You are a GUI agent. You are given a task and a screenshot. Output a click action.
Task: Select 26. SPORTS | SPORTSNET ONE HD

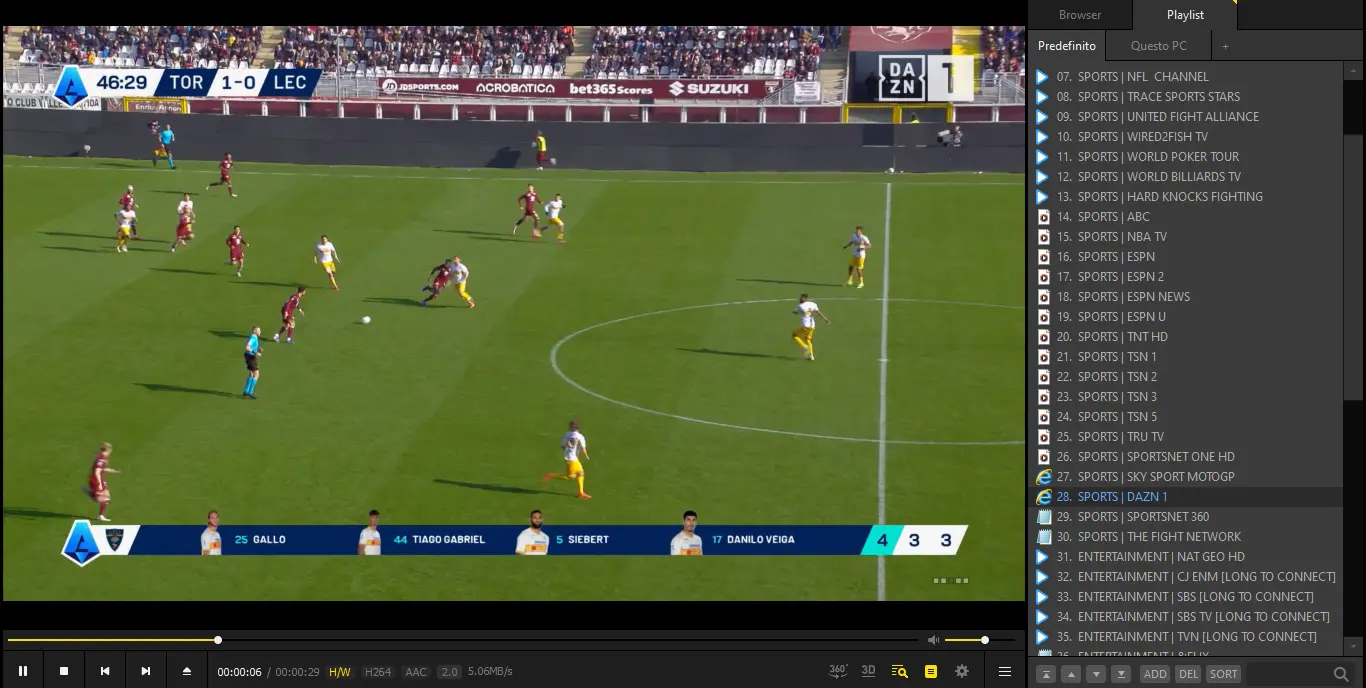(1185, 457)
